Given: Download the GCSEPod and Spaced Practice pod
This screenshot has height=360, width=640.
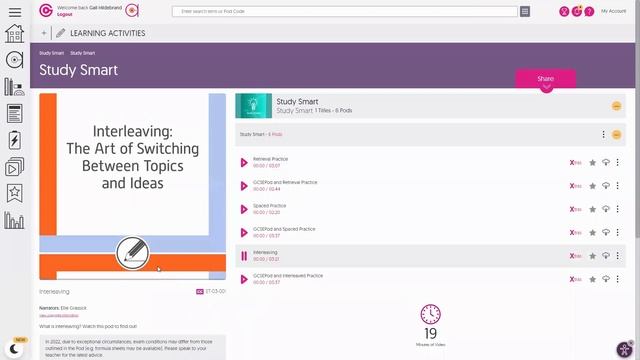Looking at the screenshot, I should tap(606, 232).
